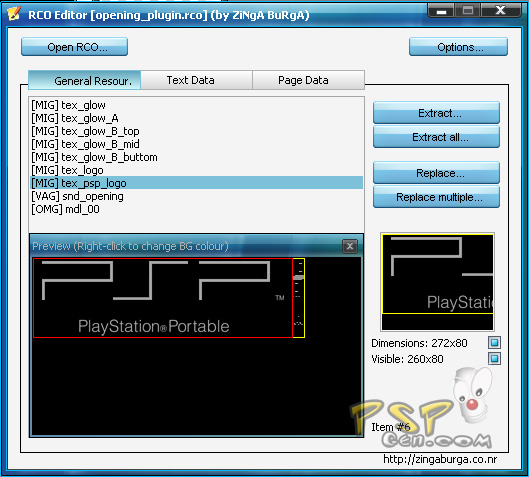Select the [MIG] tex_glow entry
The width and height of the screenshot is (529, 477).
[196, 105]
